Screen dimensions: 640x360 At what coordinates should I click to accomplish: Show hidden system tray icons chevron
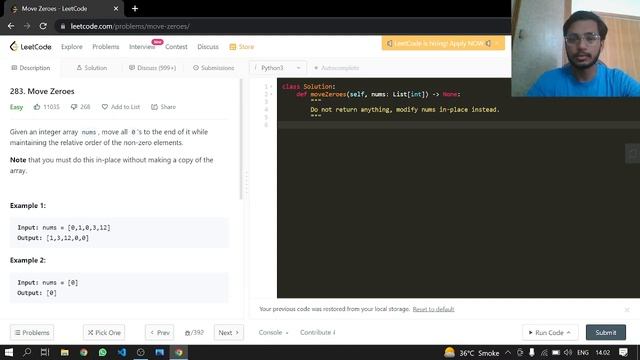tap(508, 352)
